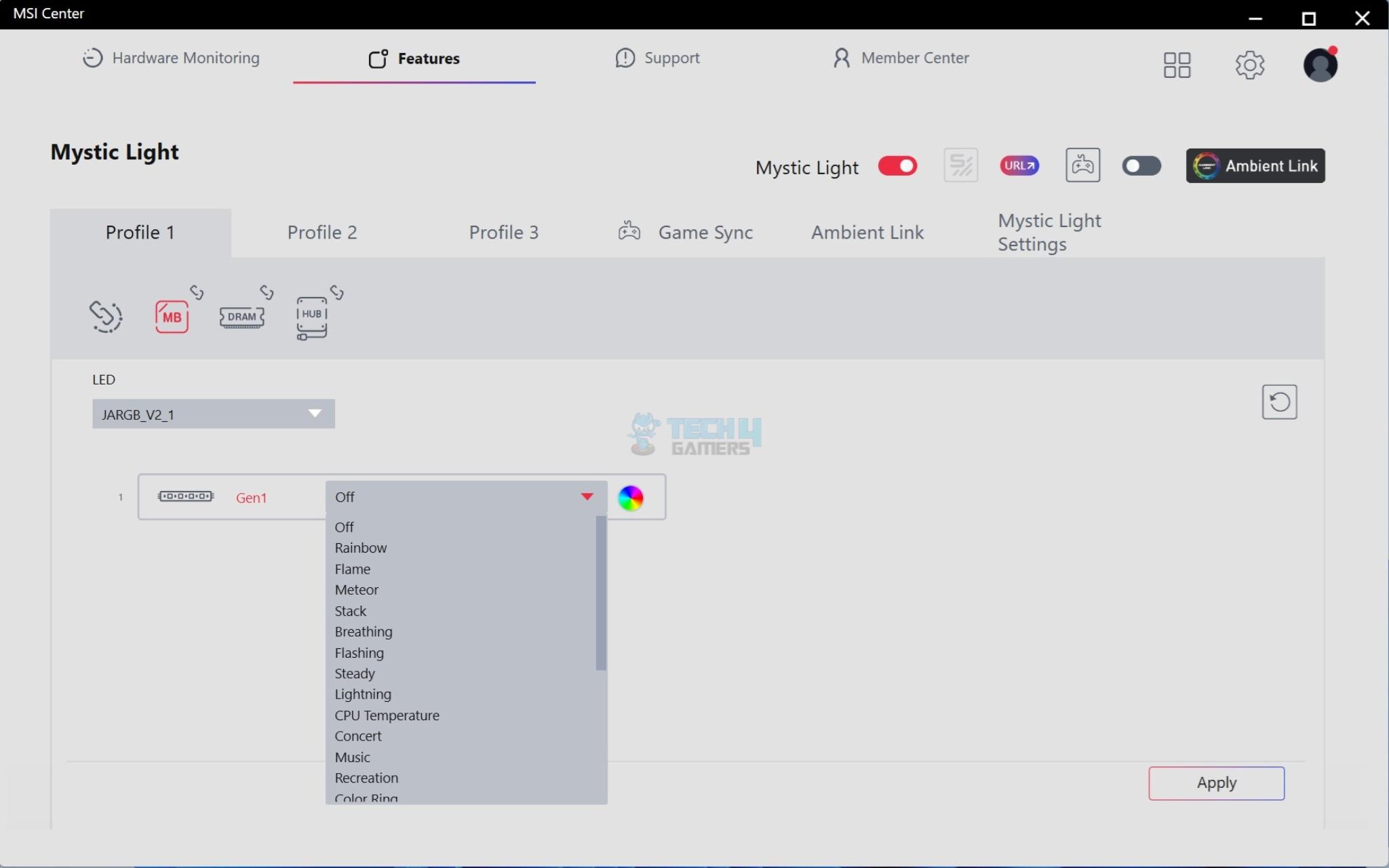Select the MB motherboard device icon

(x=172, y=317)
